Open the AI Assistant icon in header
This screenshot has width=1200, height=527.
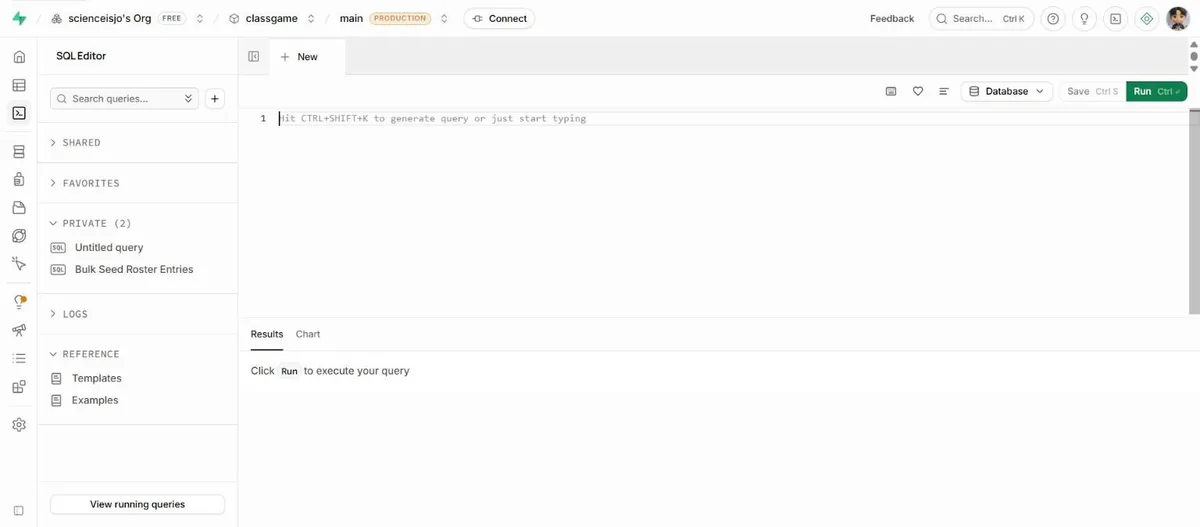[1147, 18]
